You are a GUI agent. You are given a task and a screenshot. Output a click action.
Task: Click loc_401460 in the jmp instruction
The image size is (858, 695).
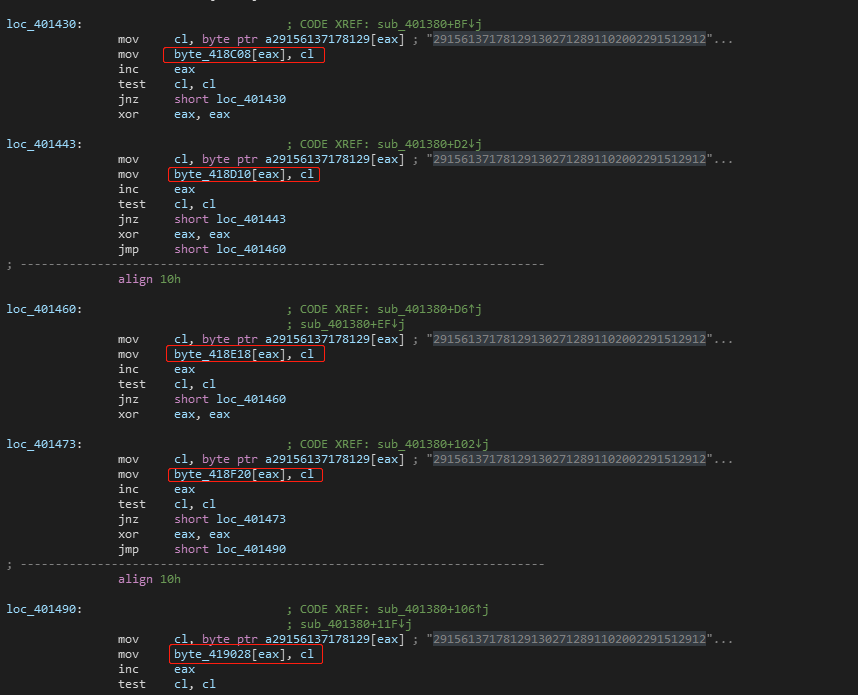pyautogui.click(x=251, y=249)
